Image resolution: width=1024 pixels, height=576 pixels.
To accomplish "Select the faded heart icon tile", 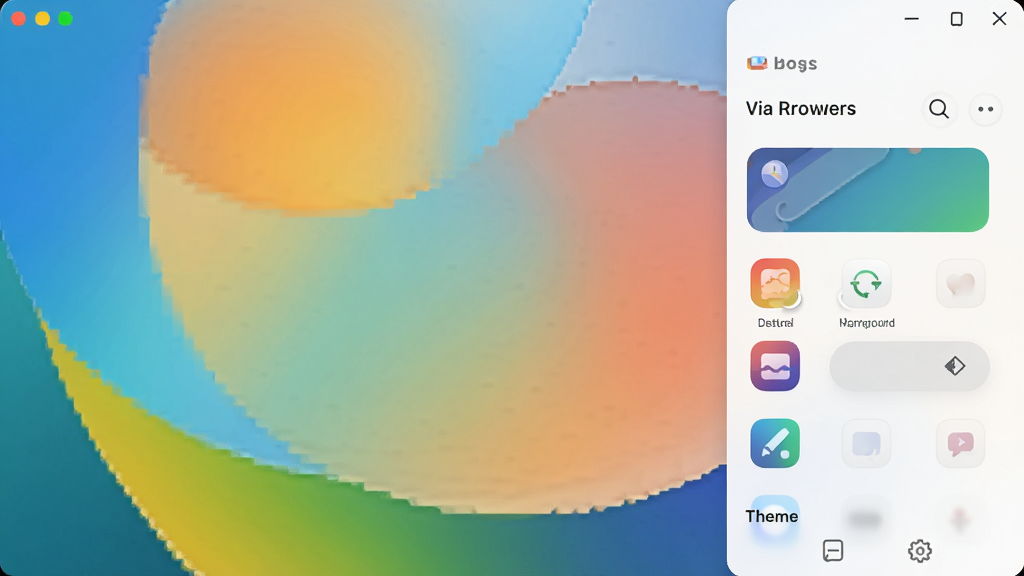I will (960, 284).
